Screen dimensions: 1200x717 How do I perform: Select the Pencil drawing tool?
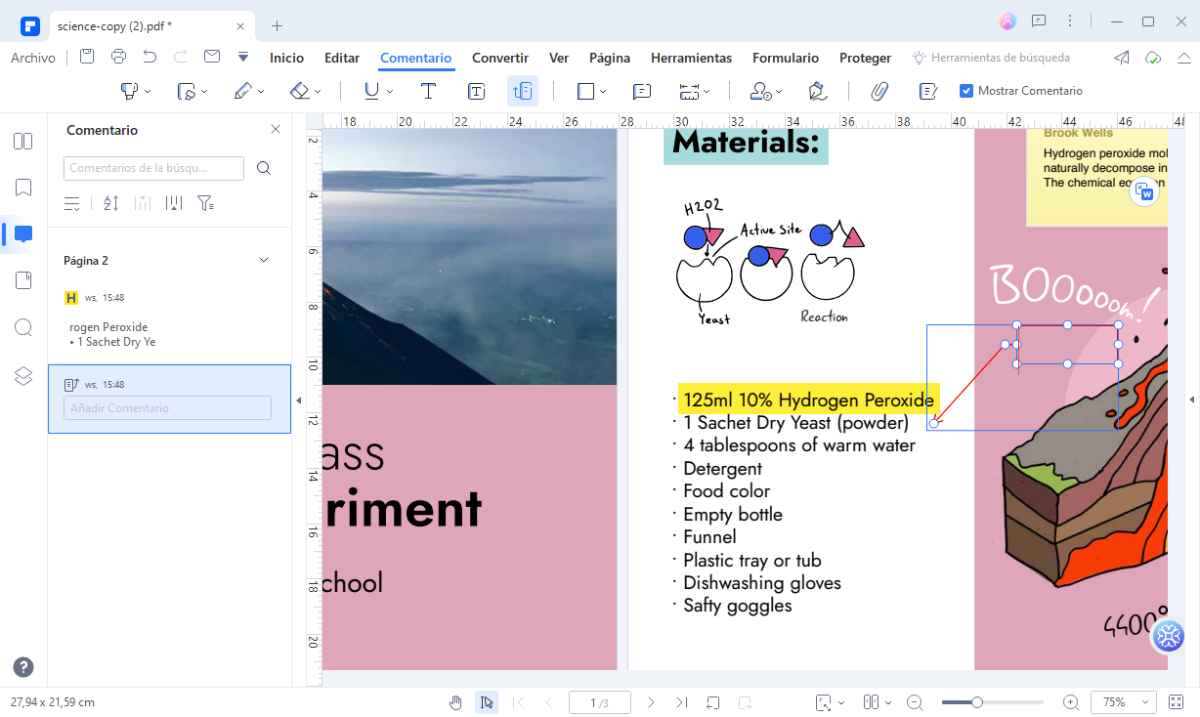tap(245, 90)
